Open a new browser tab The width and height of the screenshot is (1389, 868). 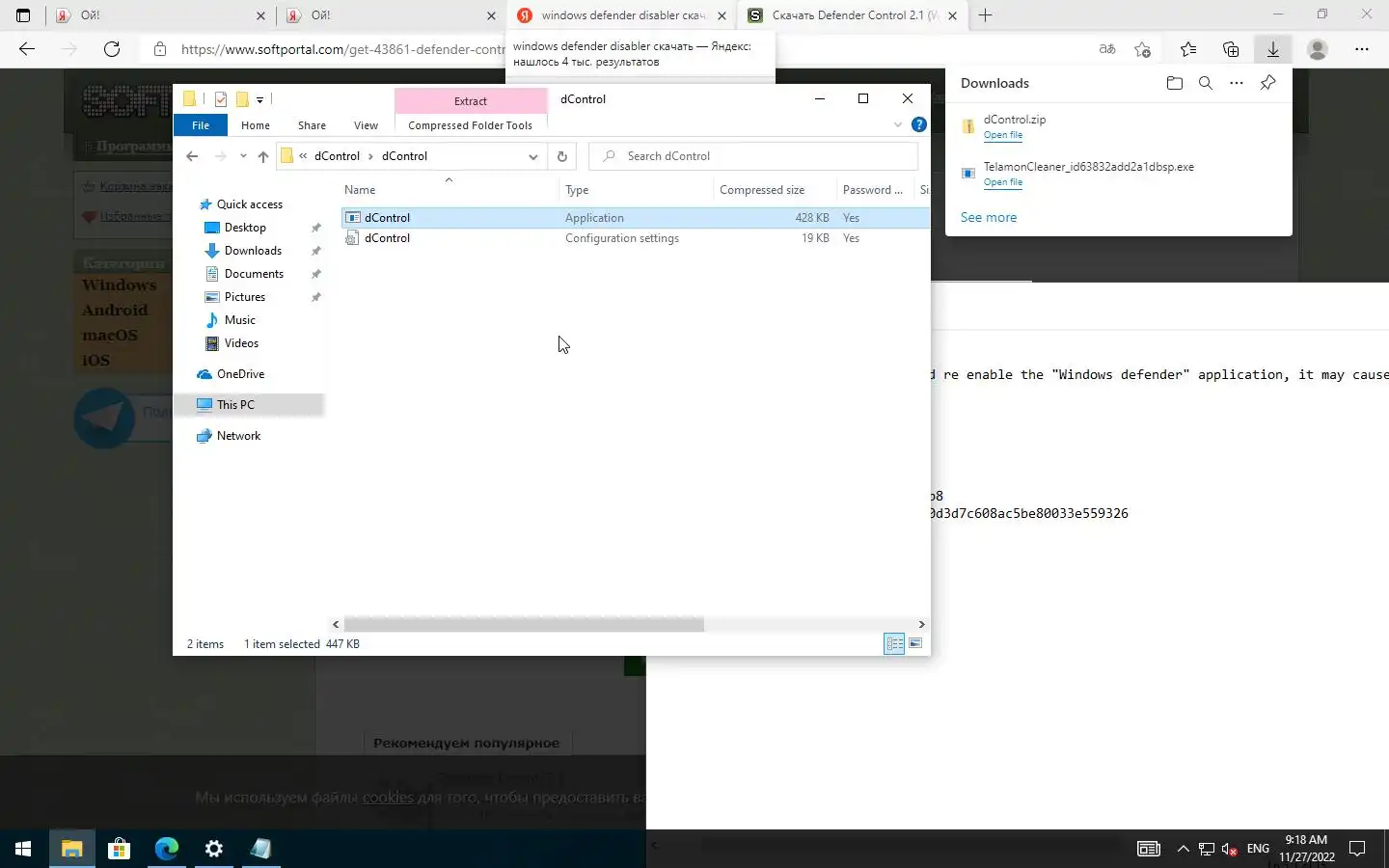(x=985, y=15)
